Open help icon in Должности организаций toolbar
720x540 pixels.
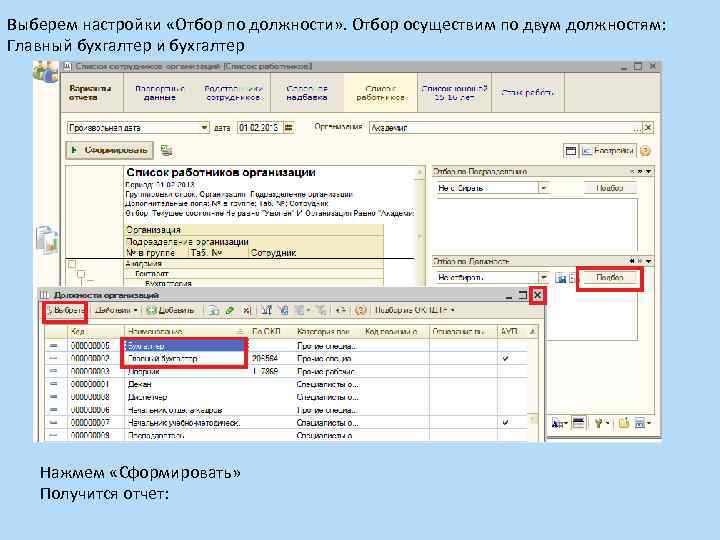360,310
